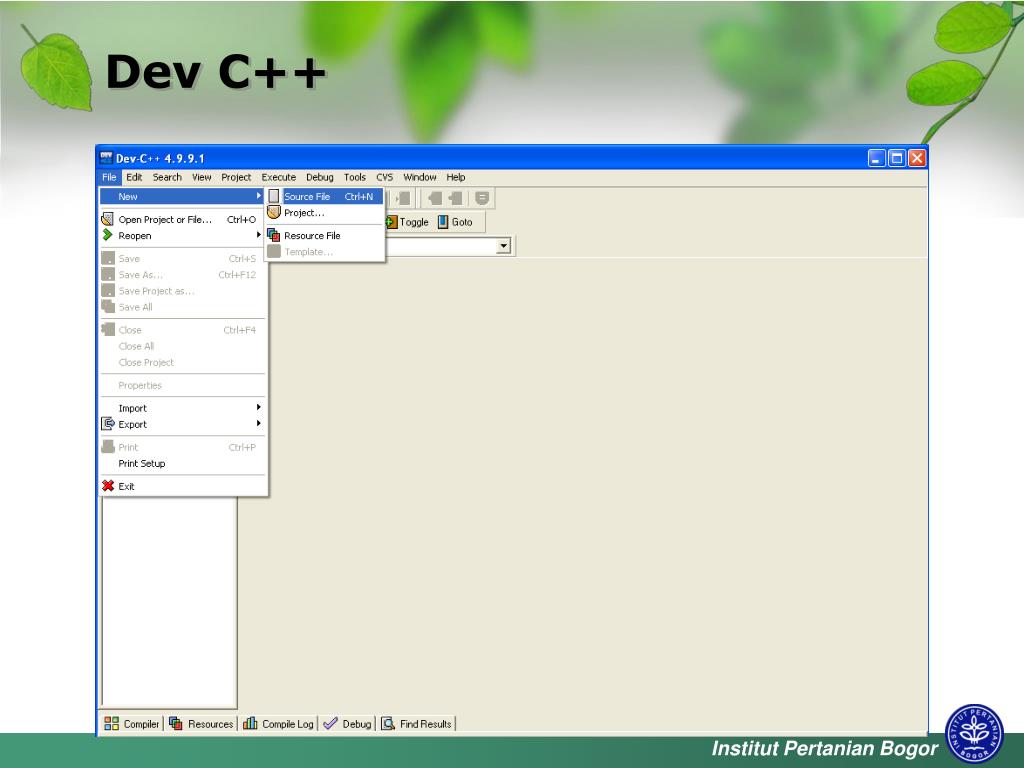
Task: Click the grayed Save entry
Action: [x=182, y=259]
